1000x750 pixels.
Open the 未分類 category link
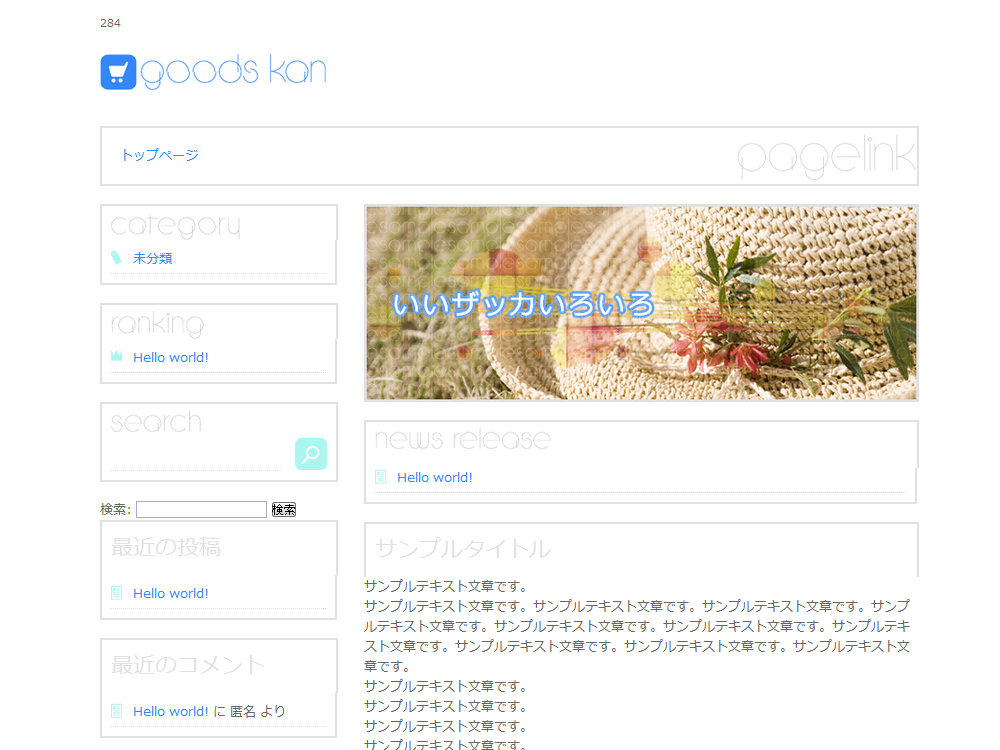152,258
